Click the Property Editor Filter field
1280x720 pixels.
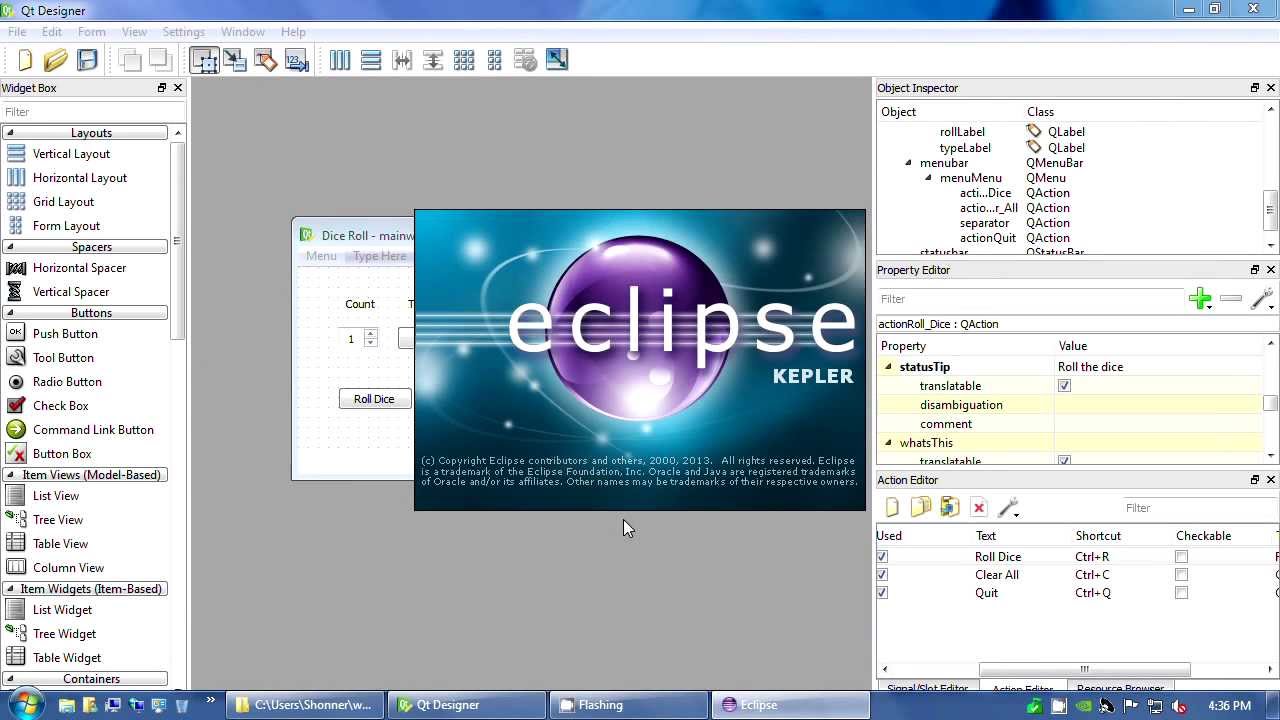[1030, 299]
